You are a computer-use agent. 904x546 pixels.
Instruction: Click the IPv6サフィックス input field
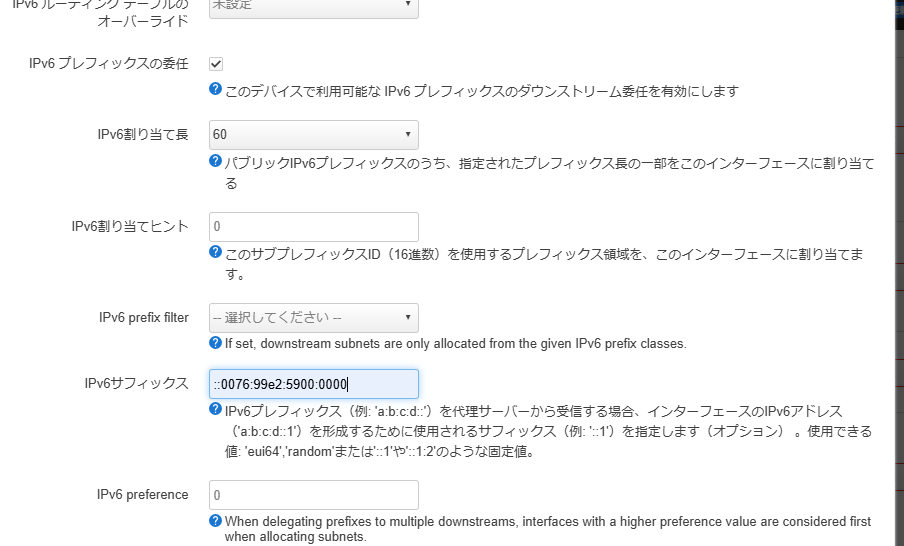314,384
